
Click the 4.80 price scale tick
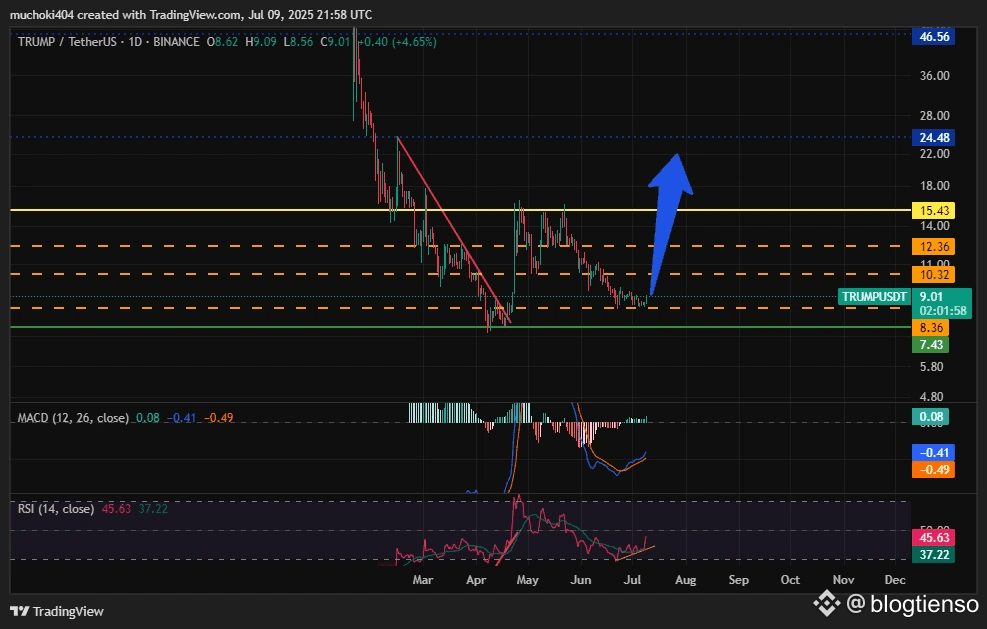click(x=932, y=397)
